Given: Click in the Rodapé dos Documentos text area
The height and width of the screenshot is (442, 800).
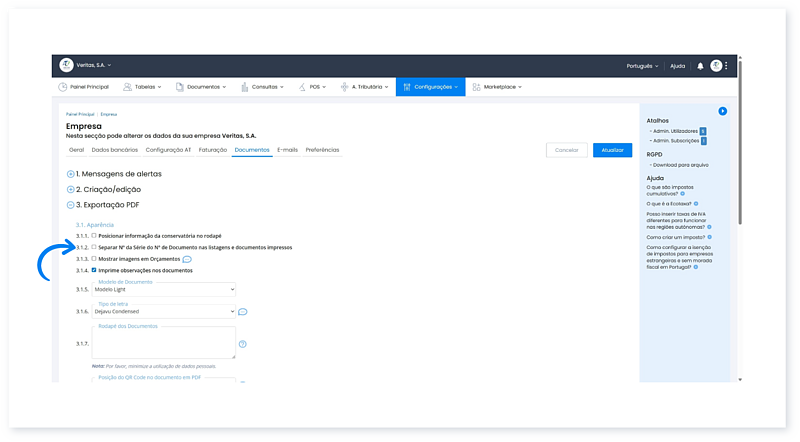Looking at the screenshot, I should (164, 342).
